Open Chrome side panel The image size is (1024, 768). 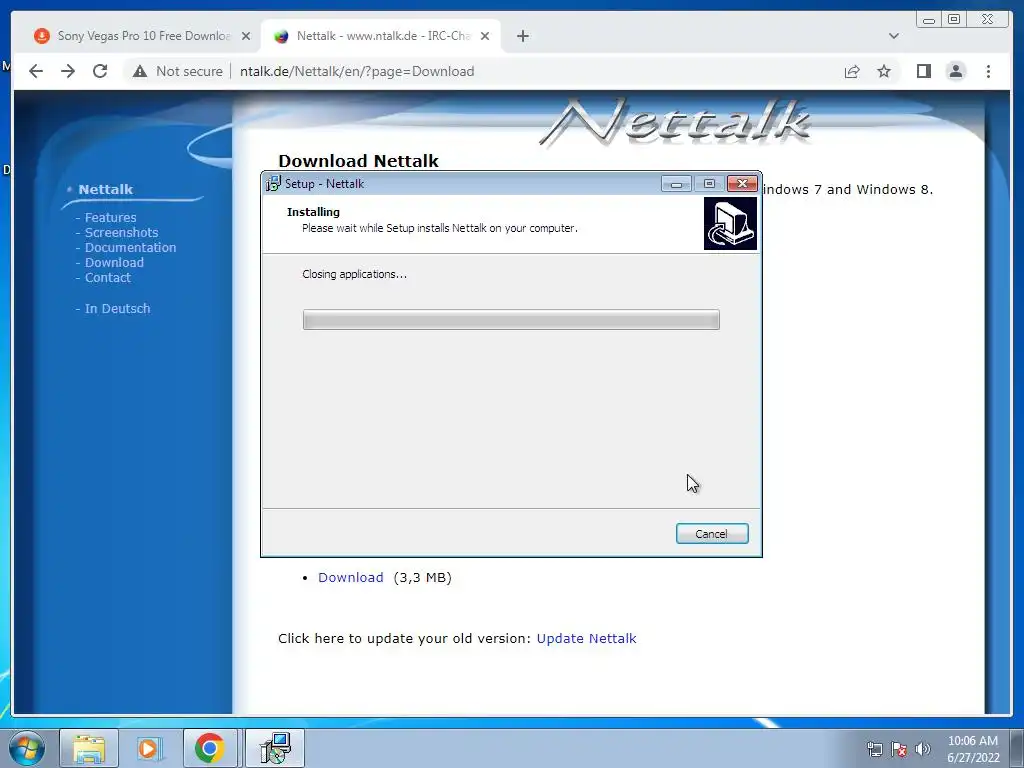[x=923, y=71]
